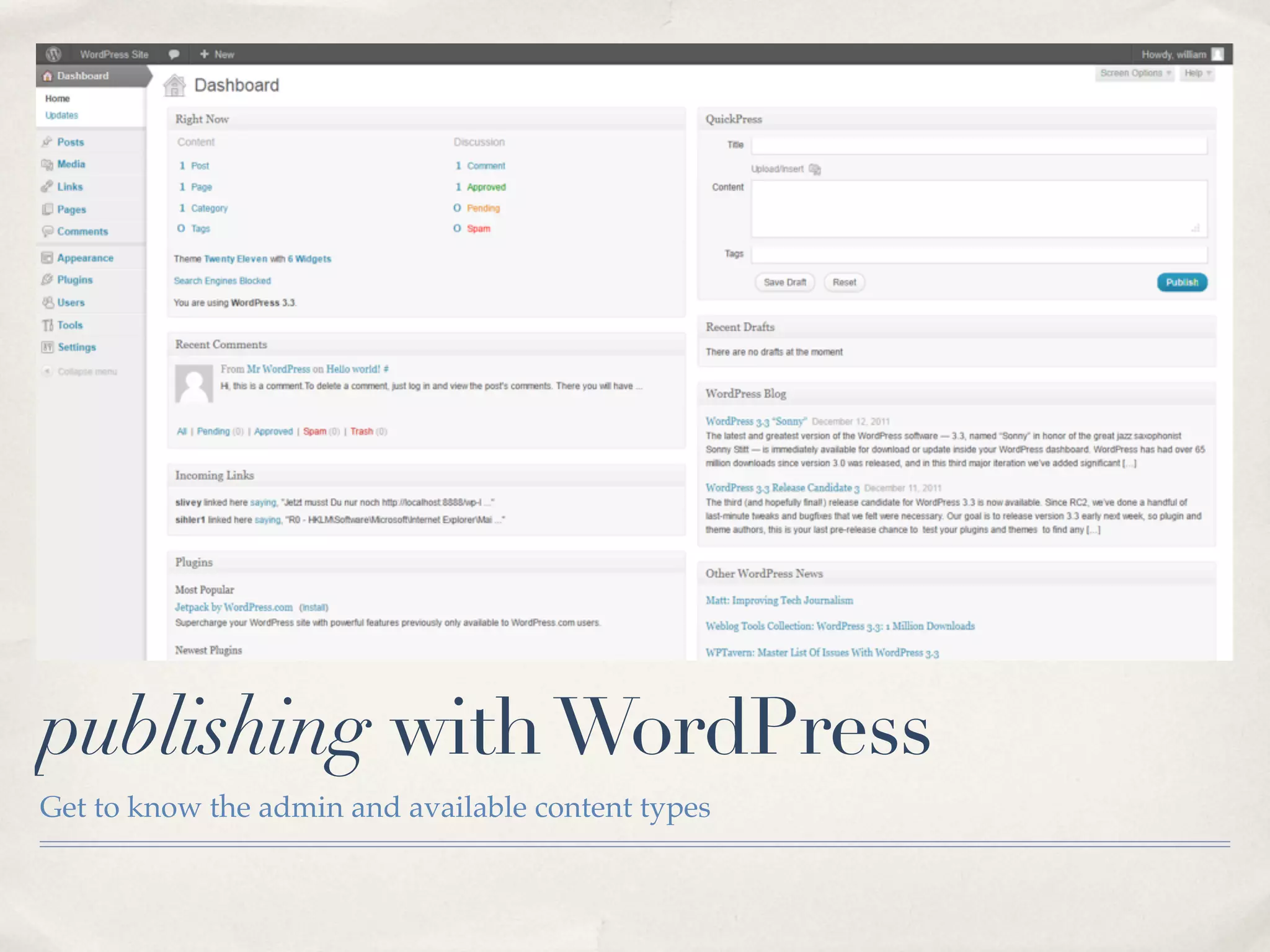The height and width of the screenshot is (952, 1270).
Task: Click the Search Engines Blocked link
Action: (222, 281)
